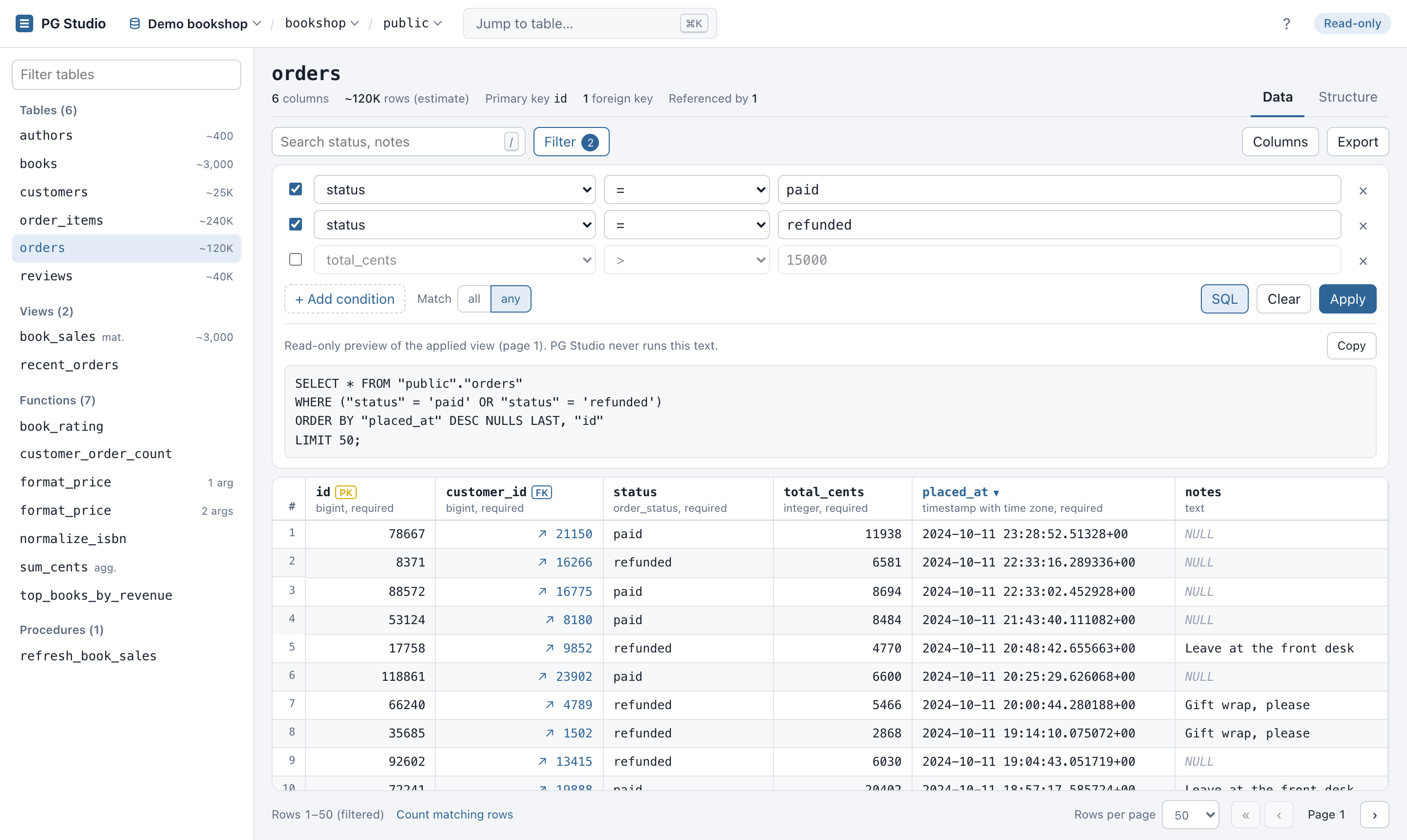Toggle the SQL preview button
This screenshot has height=840, width=1407.
(x=1224, y=299)
